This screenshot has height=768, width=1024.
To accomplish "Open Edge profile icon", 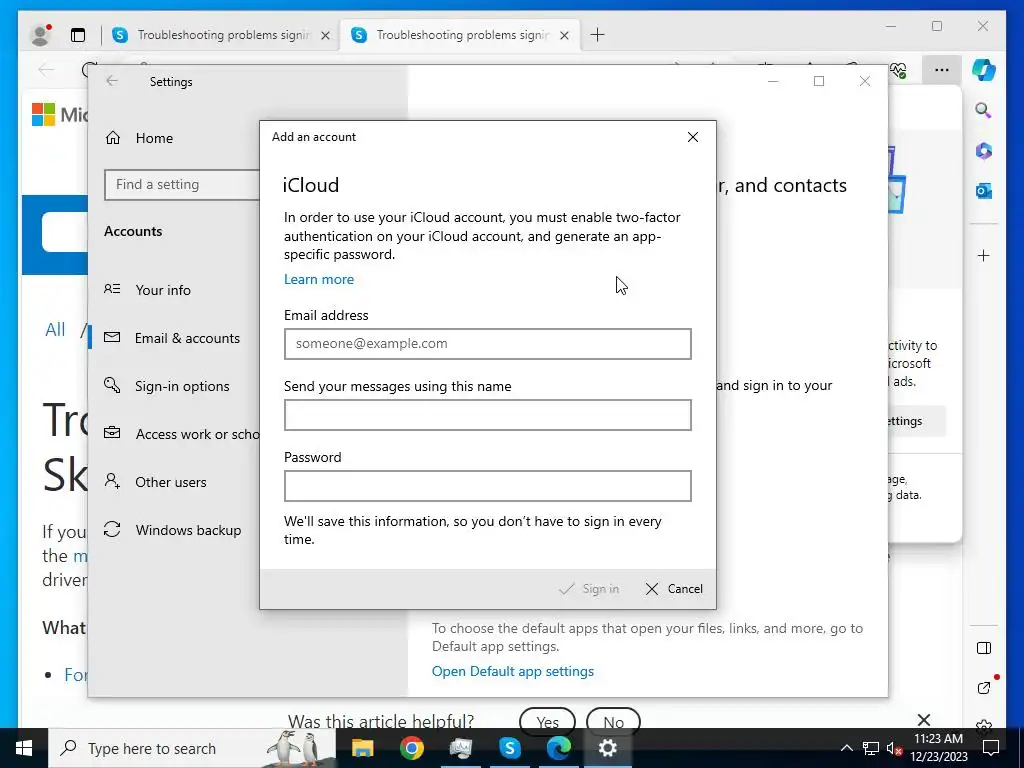I will pos(40,35).
